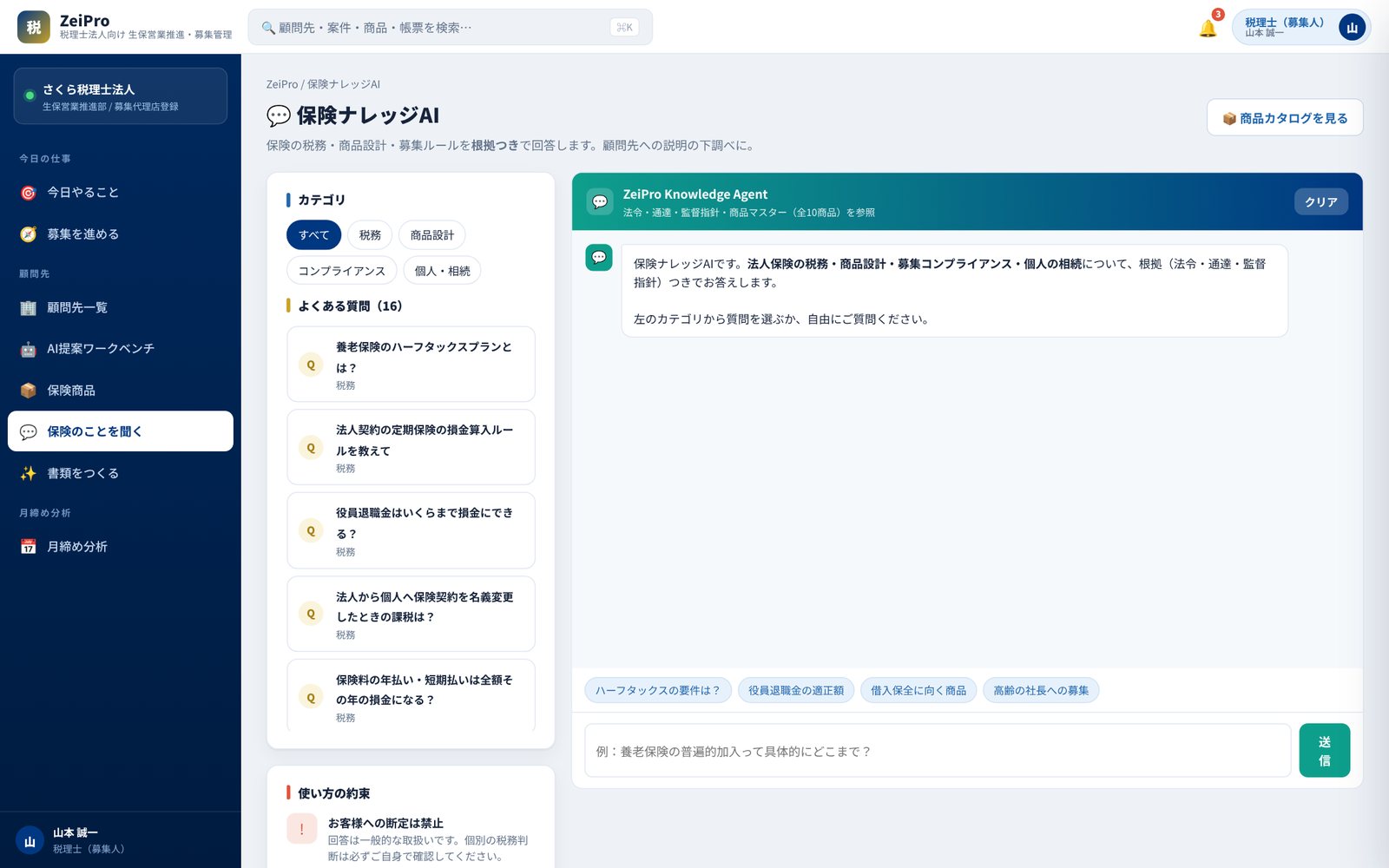
Task: Pick the 役員退職金はいくらまで question
Action: 411,531
